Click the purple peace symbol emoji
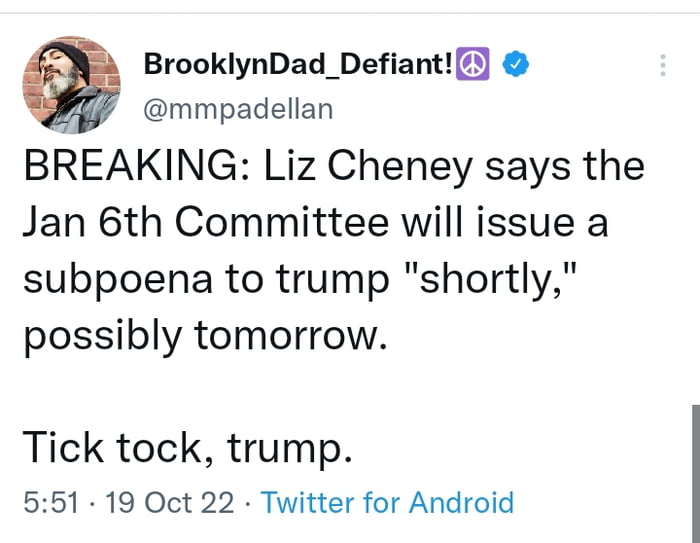 tap(471, 65)
